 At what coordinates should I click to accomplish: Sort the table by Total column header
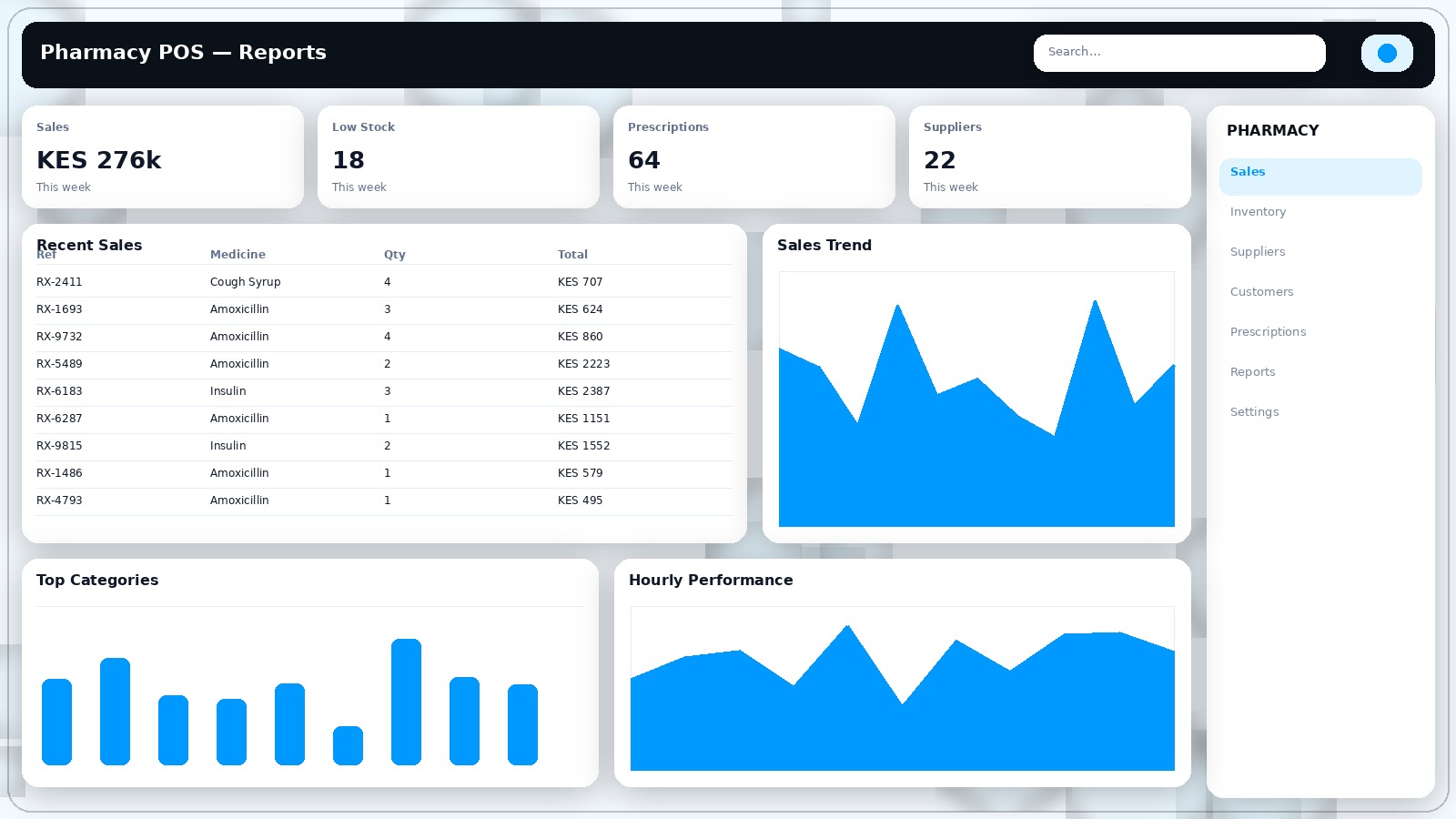572,255
